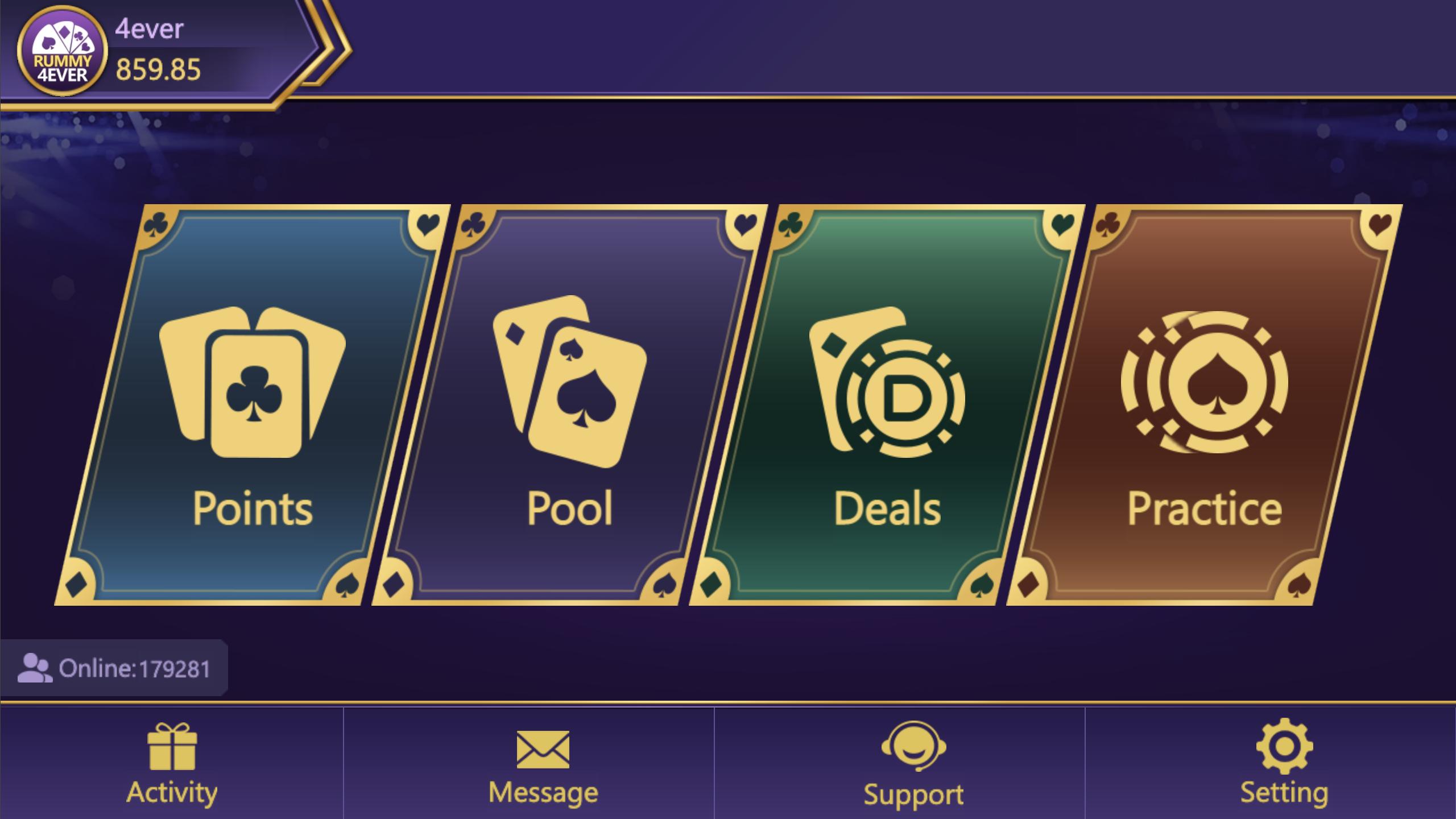This screenshot has height=819, width=1456.
Task: Tap the Support headset icon
Action: [913, 746]
